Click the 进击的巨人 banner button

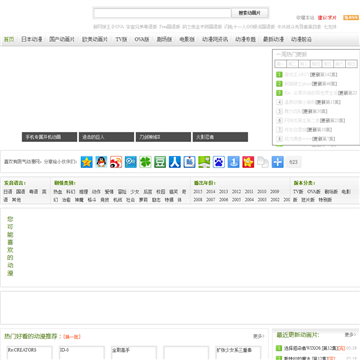tap(106, 137)
